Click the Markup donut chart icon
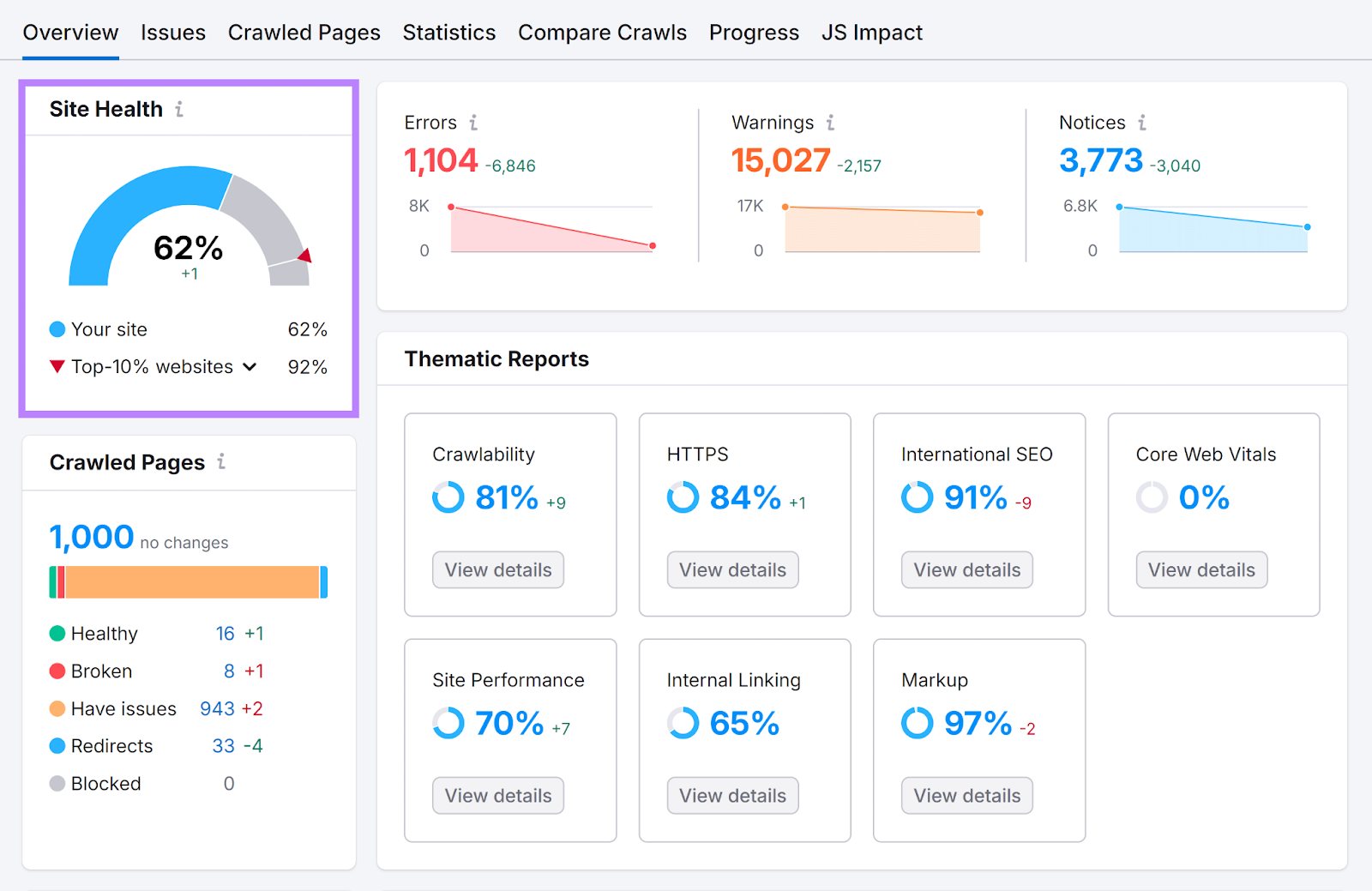This screenshot has height=891, width=1372. (x=917, y=723)
